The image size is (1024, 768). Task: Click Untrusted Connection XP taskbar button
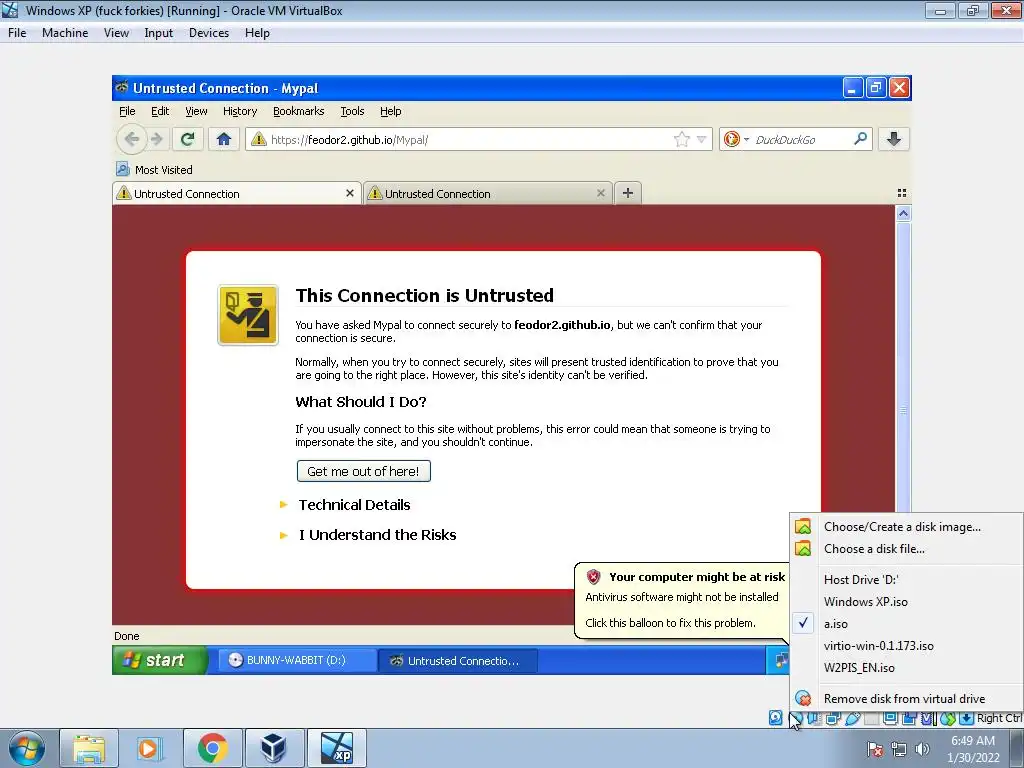tap(458, 660)
